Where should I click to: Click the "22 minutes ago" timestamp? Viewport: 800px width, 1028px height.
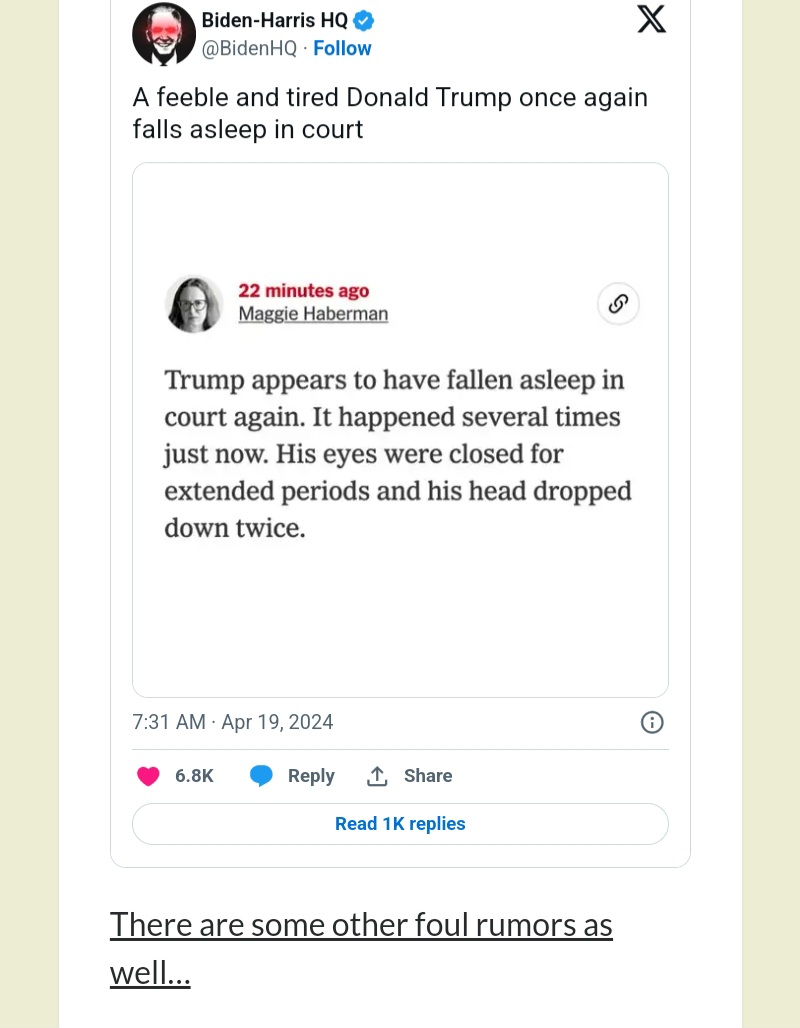303,291
